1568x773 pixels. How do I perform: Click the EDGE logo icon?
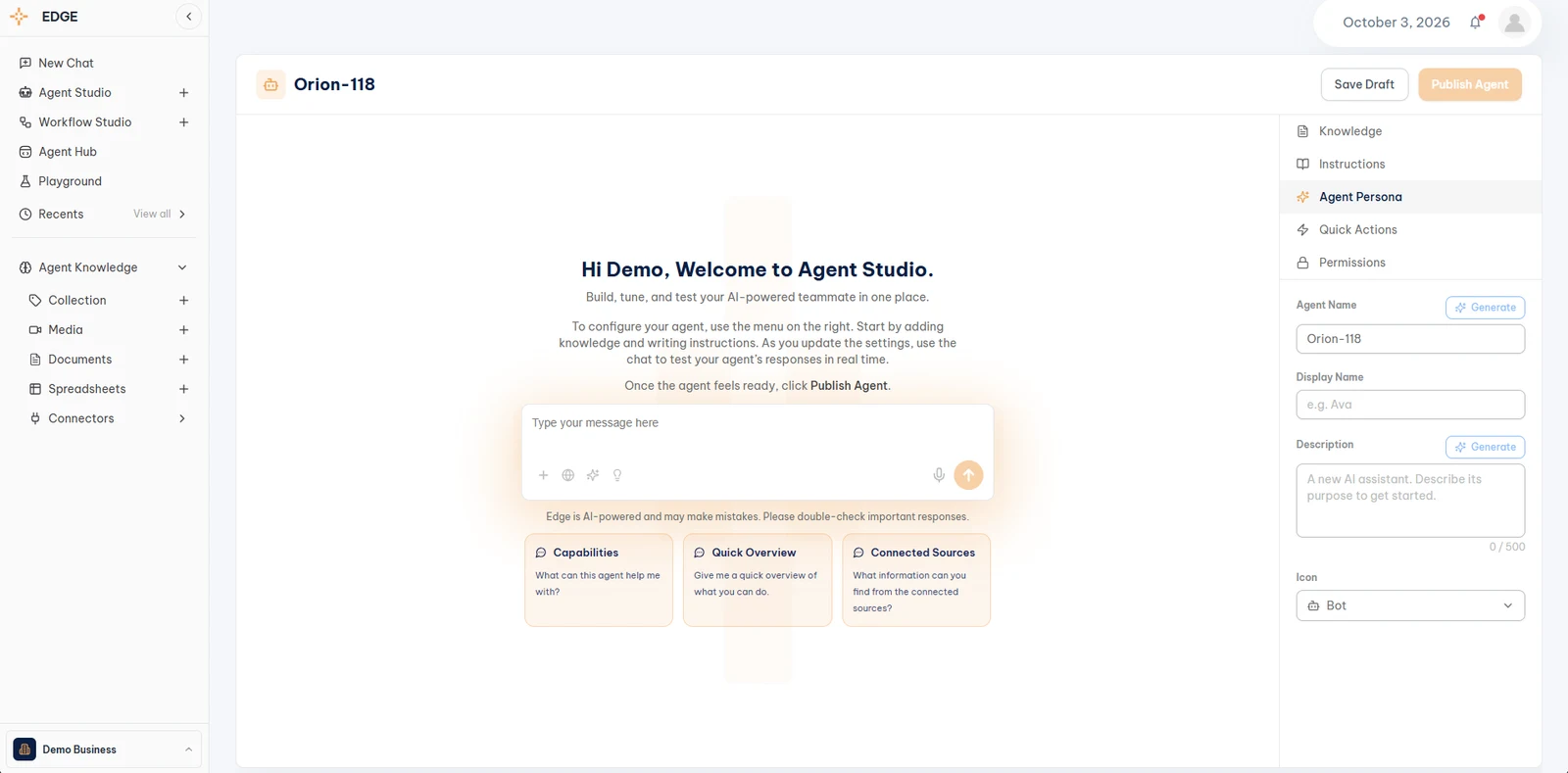tap(19, 17)
